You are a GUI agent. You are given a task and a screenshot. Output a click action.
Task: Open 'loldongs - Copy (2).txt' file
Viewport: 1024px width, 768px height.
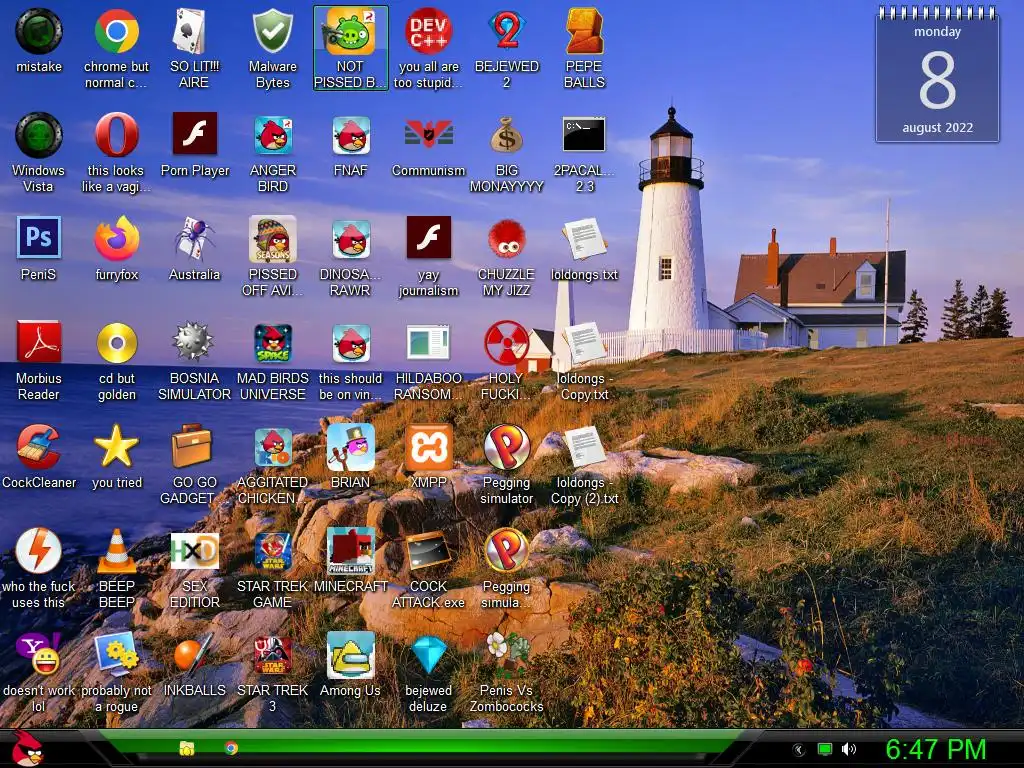click(584, 447)
